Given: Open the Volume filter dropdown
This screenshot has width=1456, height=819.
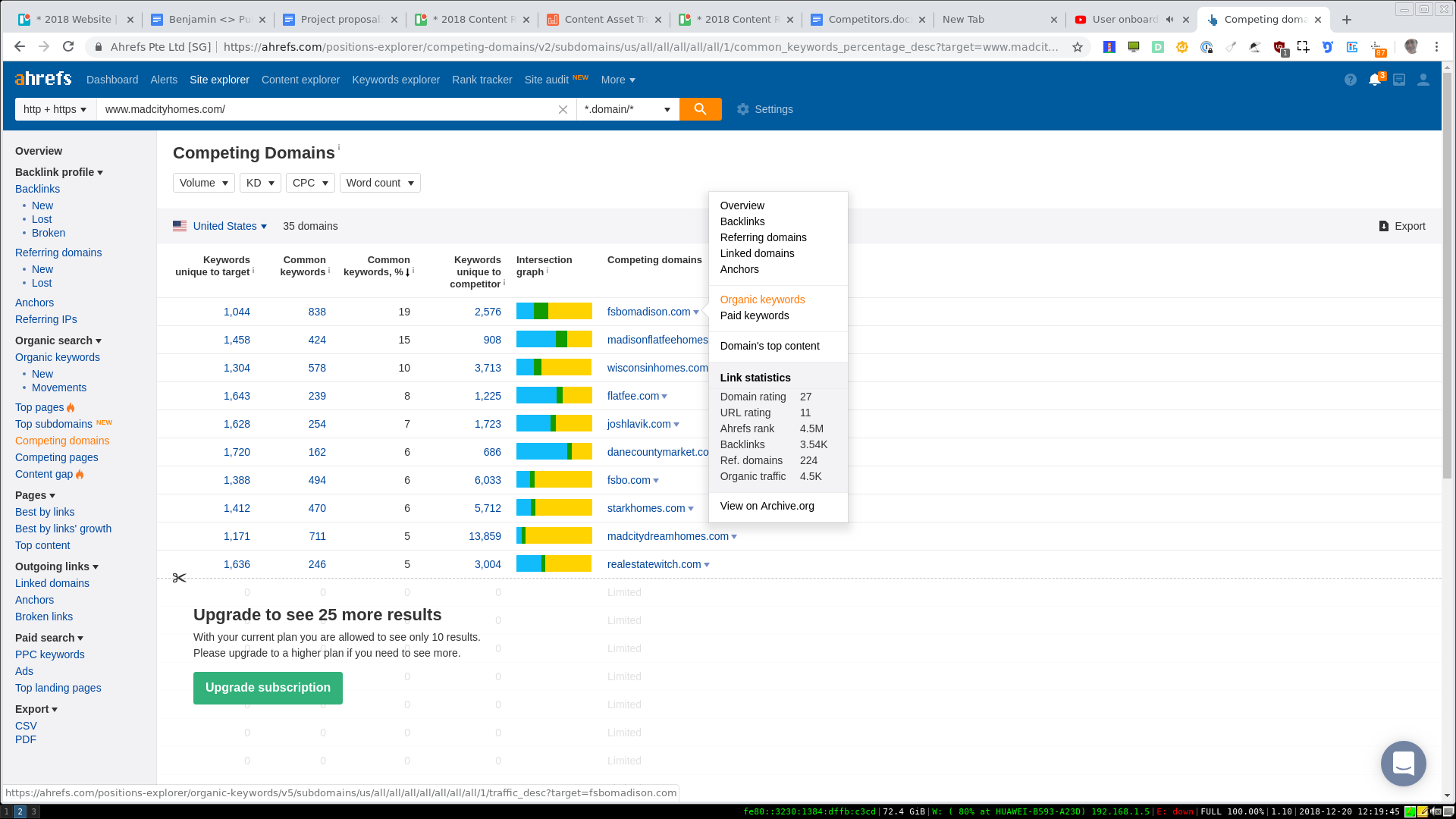Looking at the screenshot, I should tap(204, 183).
